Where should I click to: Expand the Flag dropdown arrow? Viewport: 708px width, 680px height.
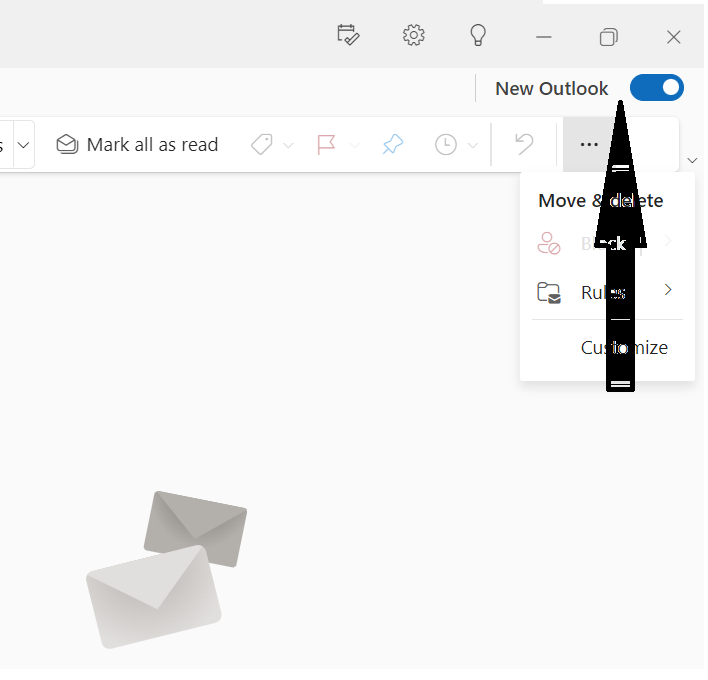pyautogui.click(x=354, y=145)
